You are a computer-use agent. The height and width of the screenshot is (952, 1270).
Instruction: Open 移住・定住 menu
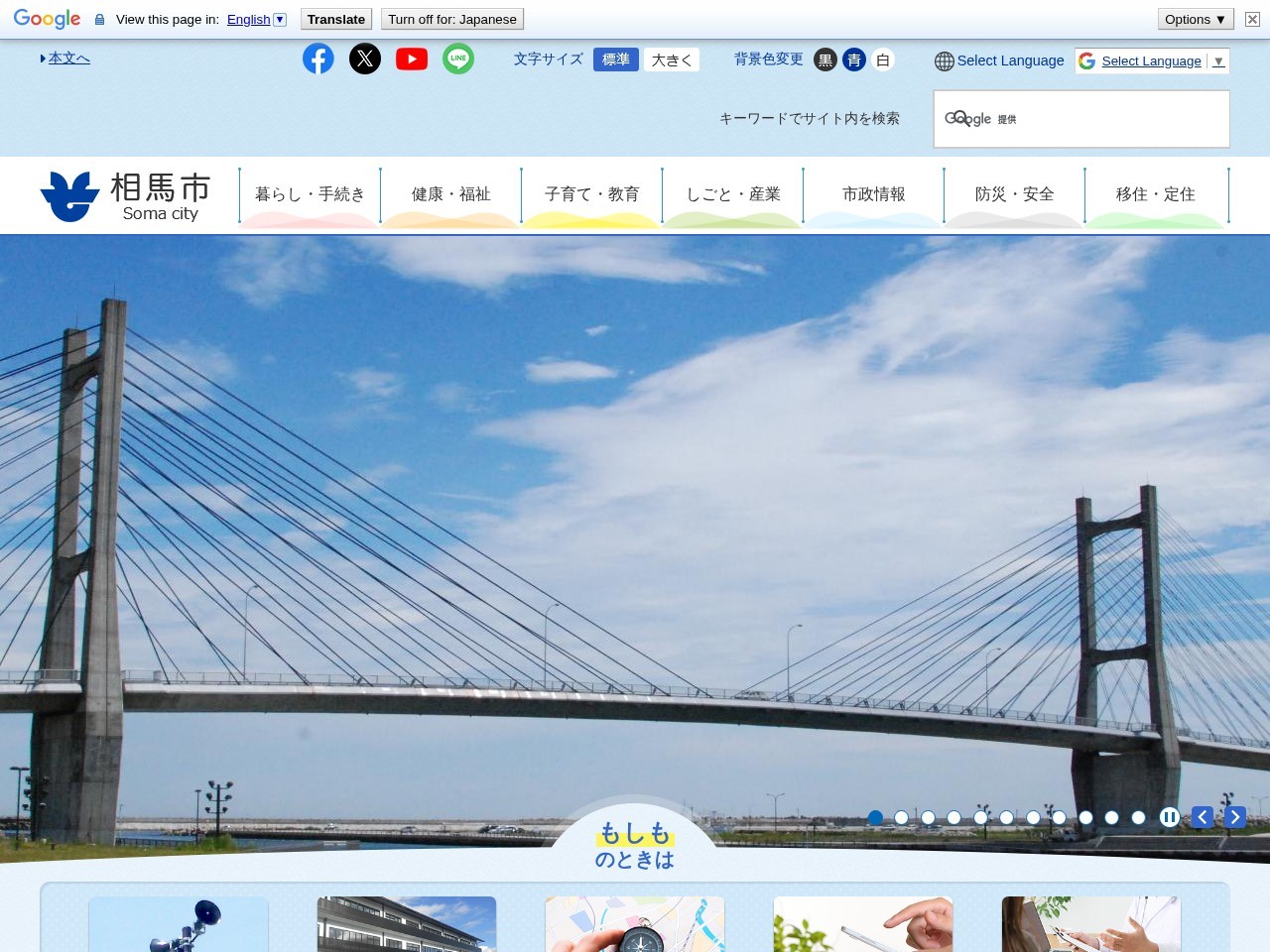[1156, 195]
